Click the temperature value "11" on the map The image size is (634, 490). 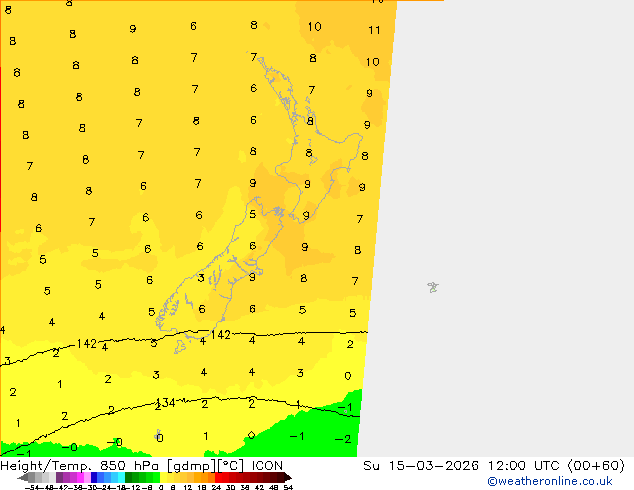374,30
